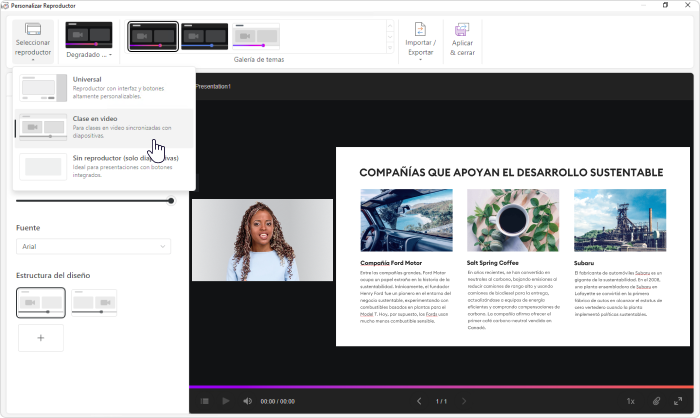Restore the Personalizar Reproductor window

point(665,5)
